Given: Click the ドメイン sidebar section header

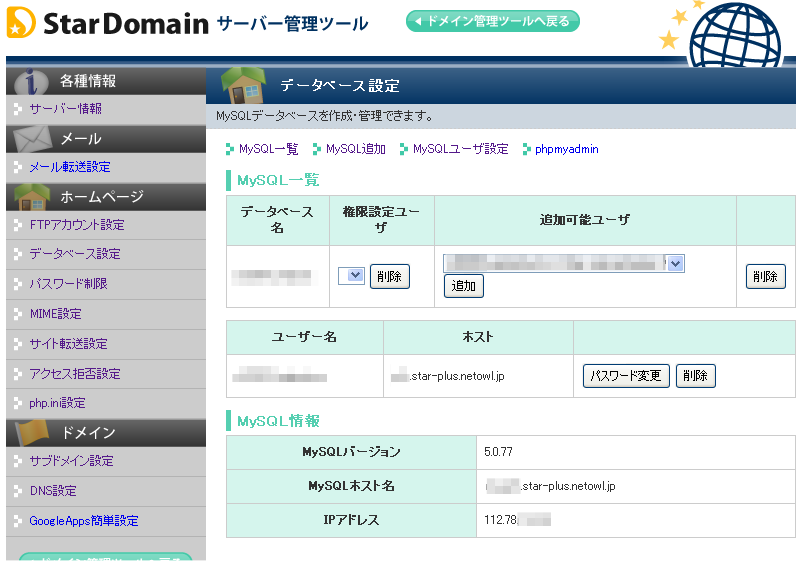Looking at the screenshot, I should click(x=106, y=433).
